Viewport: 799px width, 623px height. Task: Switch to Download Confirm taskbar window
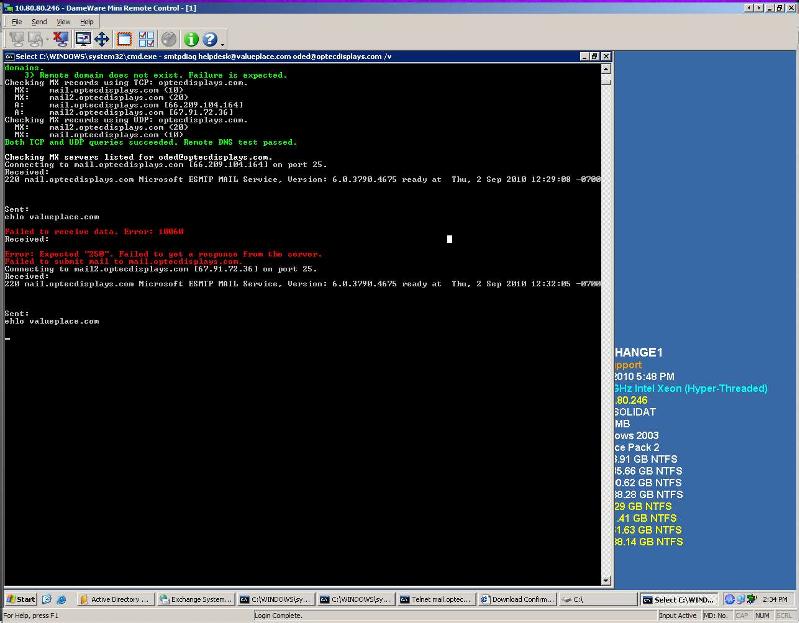(517, 600)
